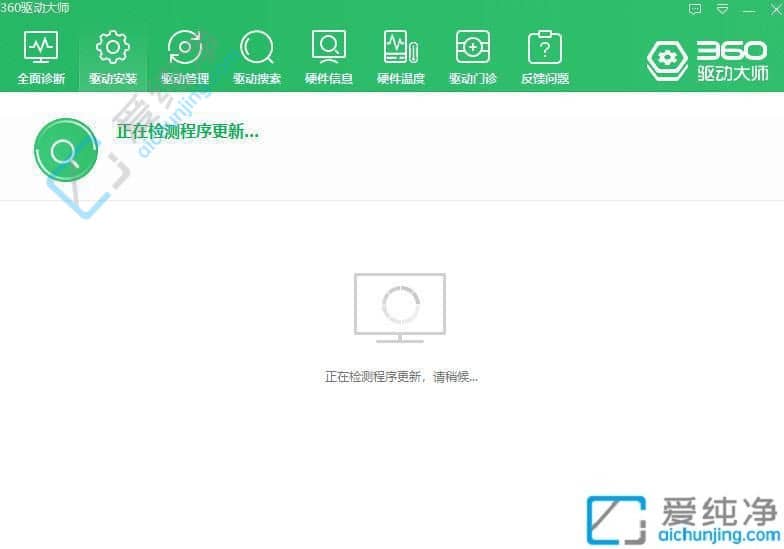The image size is (784, 549).
Task: Open the title bar dropdown menu icon
Action: pyautogui.click(x=722, y=9)
